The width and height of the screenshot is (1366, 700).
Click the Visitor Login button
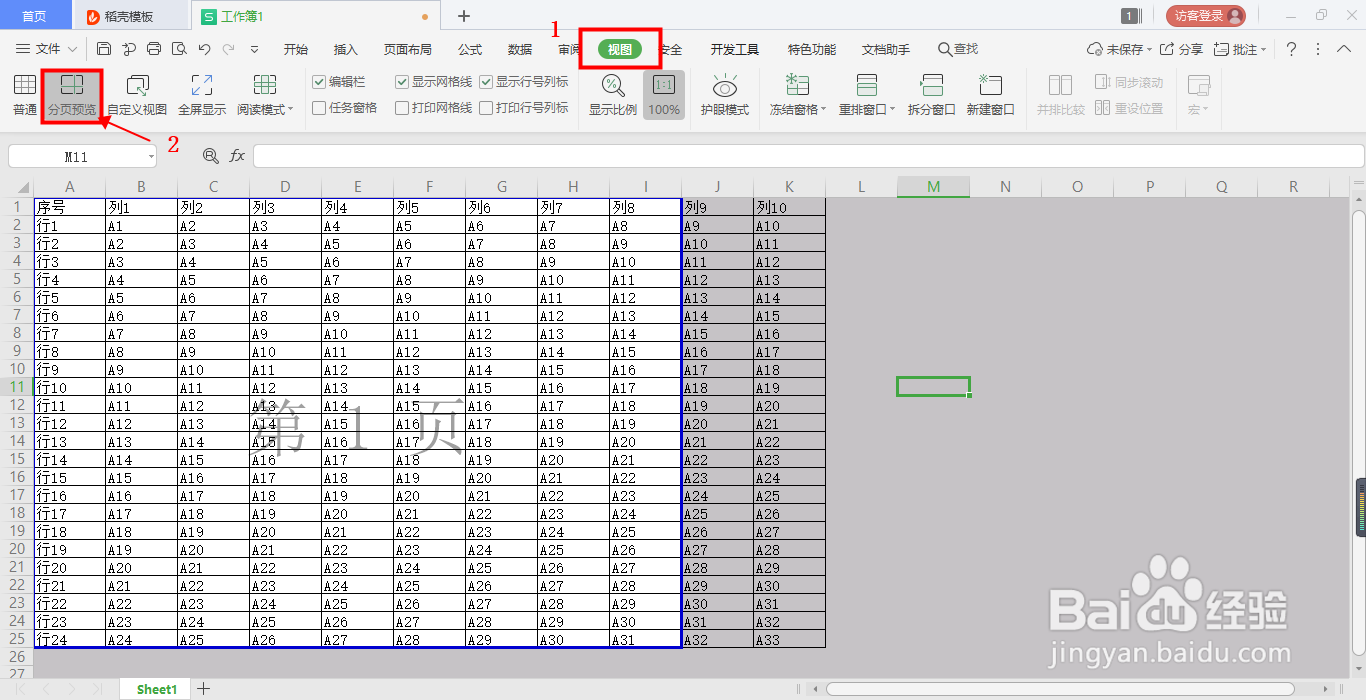(x=1207, y=15)
